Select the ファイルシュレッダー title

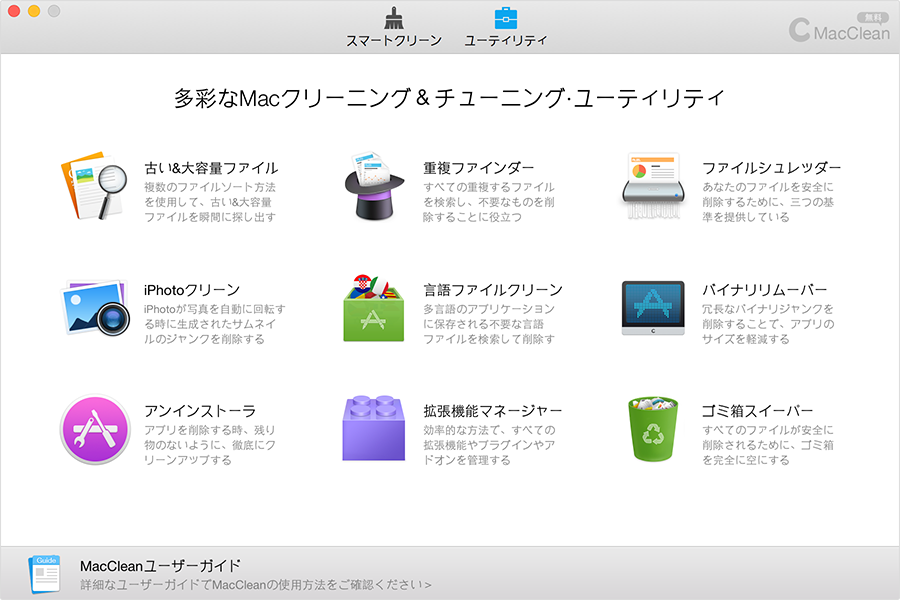click(x=771, y=168)
